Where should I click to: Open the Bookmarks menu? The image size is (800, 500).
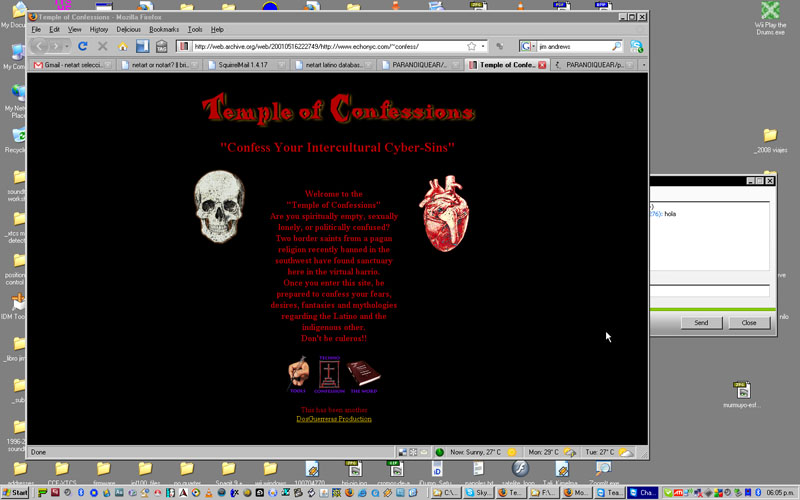pyautogui.click(x=163, y=29)
